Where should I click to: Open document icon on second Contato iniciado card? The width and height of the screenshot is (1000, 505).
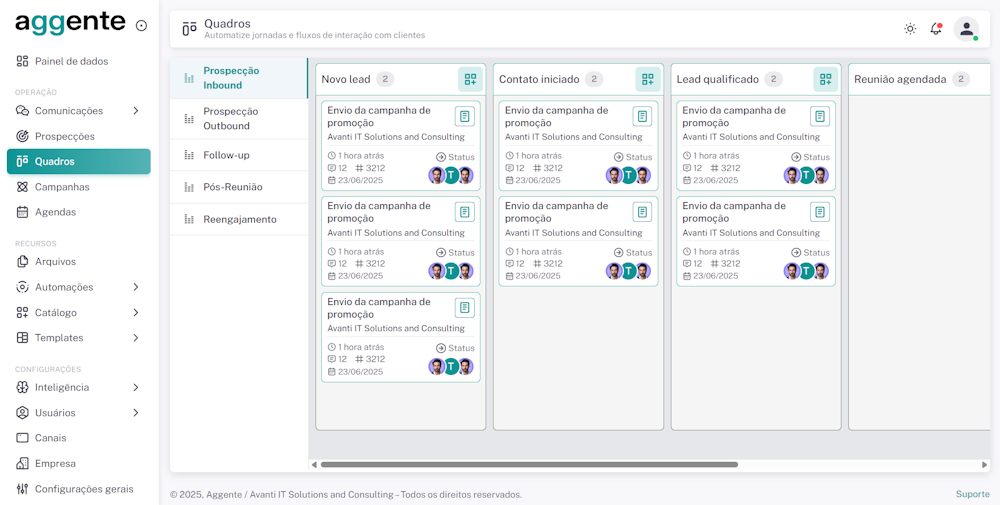(x=642, y=212)
